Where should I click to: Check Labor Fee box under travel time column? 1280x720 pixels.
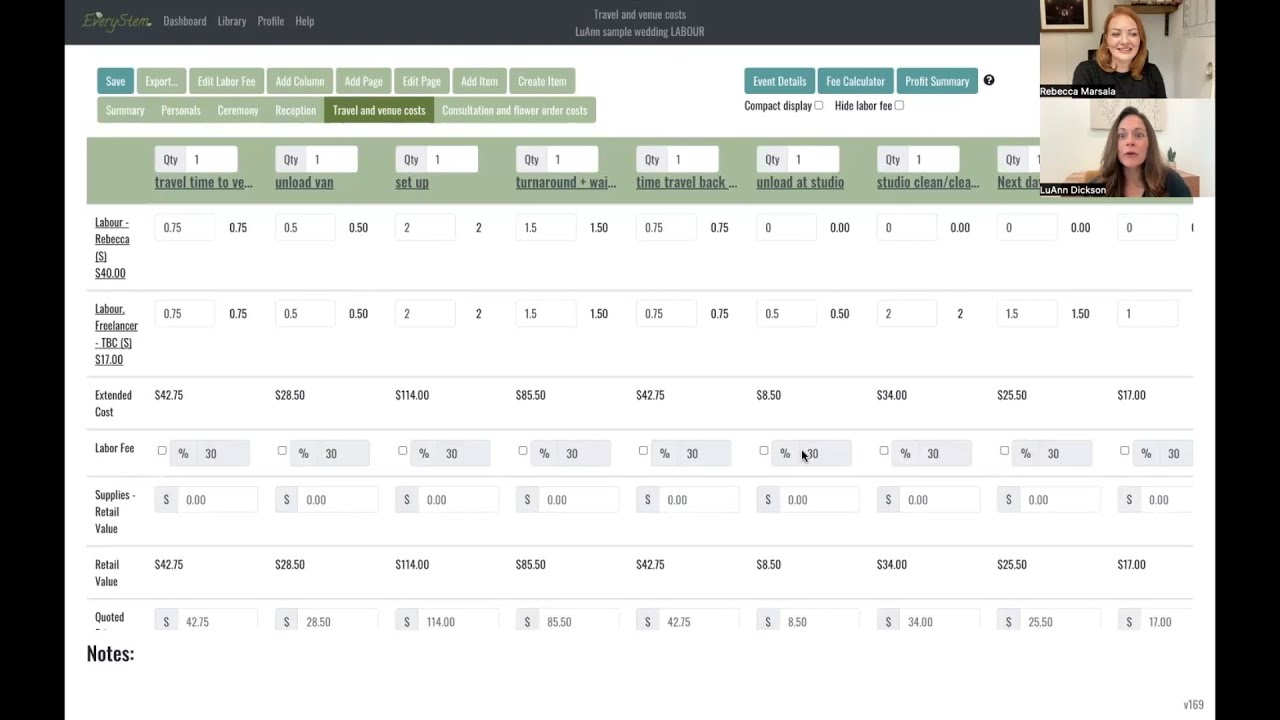click(162, 450)
